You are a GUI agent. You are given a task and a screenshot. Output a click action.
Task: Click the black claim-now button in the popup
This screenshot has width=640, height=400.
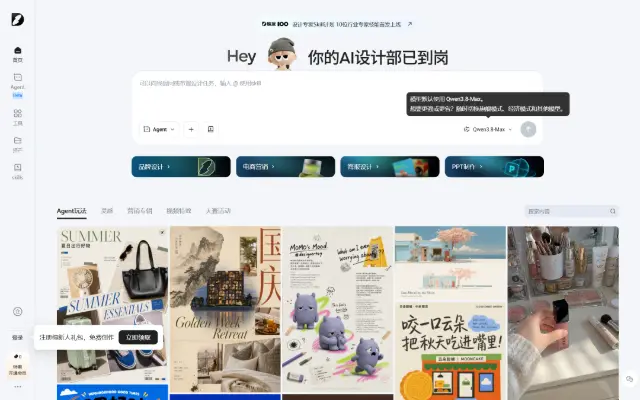[x=138, y=337]
